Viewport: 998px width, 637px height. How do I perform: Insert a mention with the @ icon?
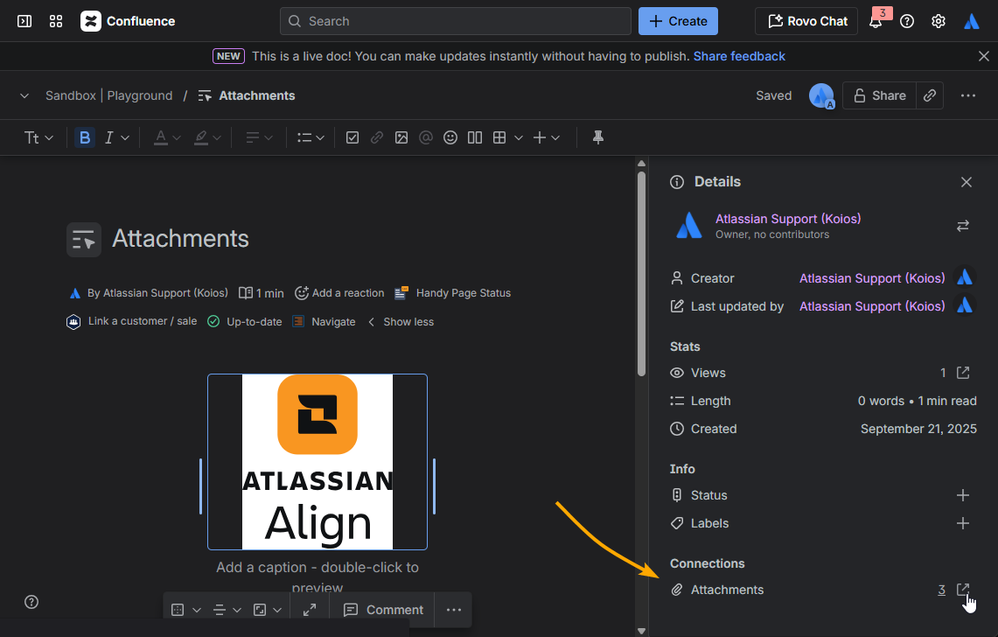coord(426,137)
